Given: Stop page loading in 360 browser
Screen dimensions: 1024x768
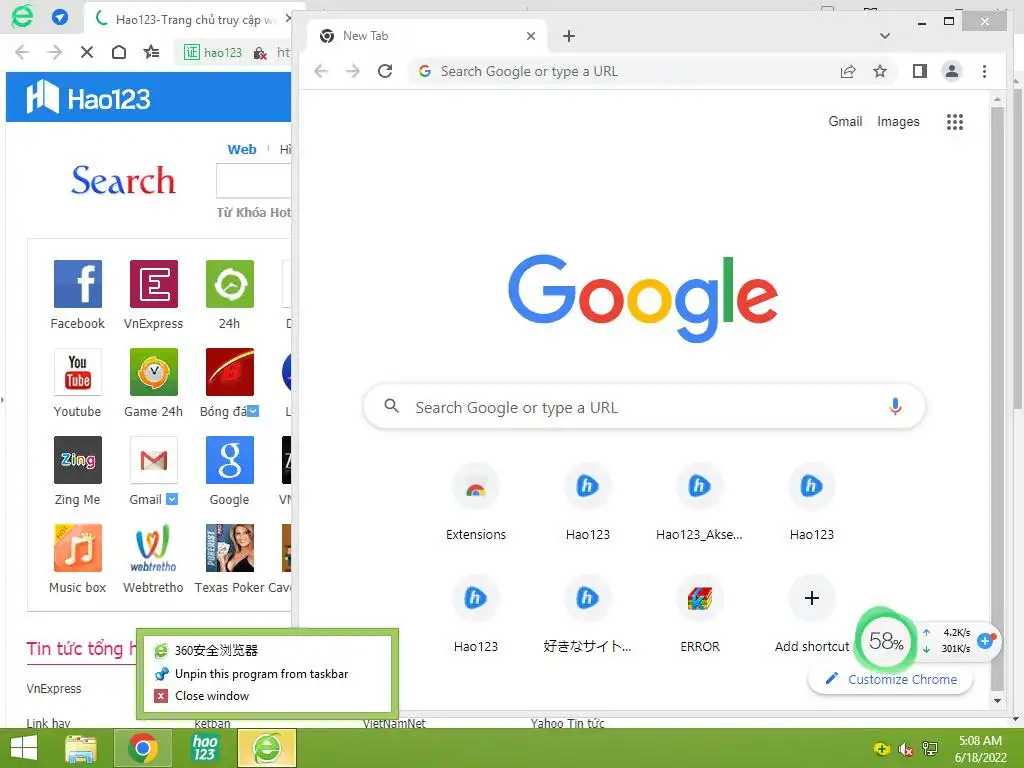Looking at the screenshot, I should pyautogui.click(x=86, y=52).
